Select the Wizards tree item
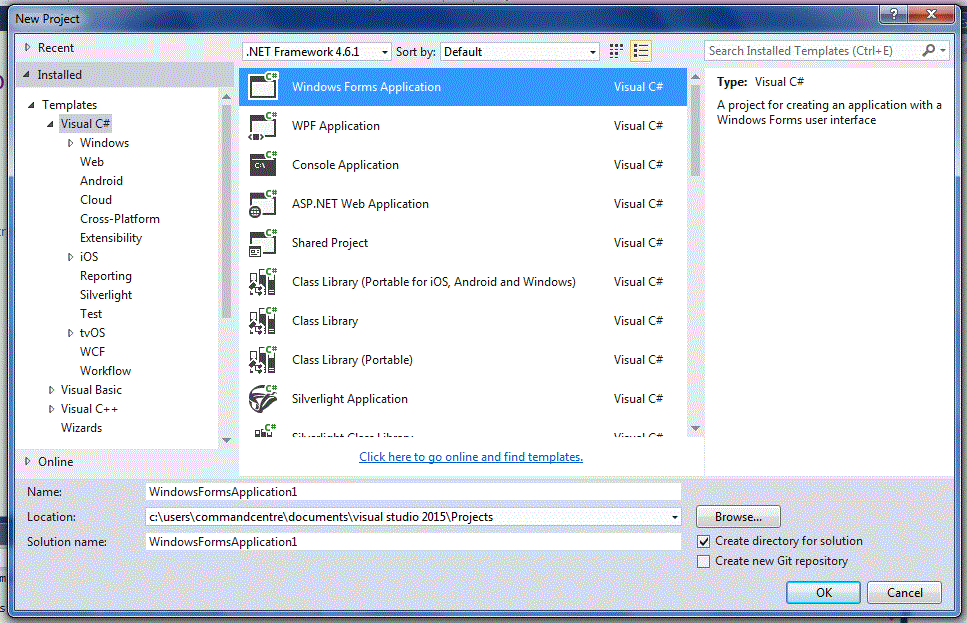Screen dimensions: 967x623 (81, 427)
